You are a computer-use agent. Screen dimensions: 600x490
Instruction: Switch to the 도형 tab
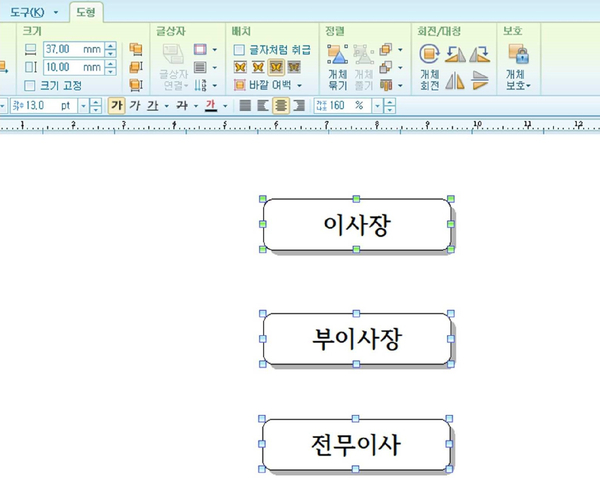[86, 12]
